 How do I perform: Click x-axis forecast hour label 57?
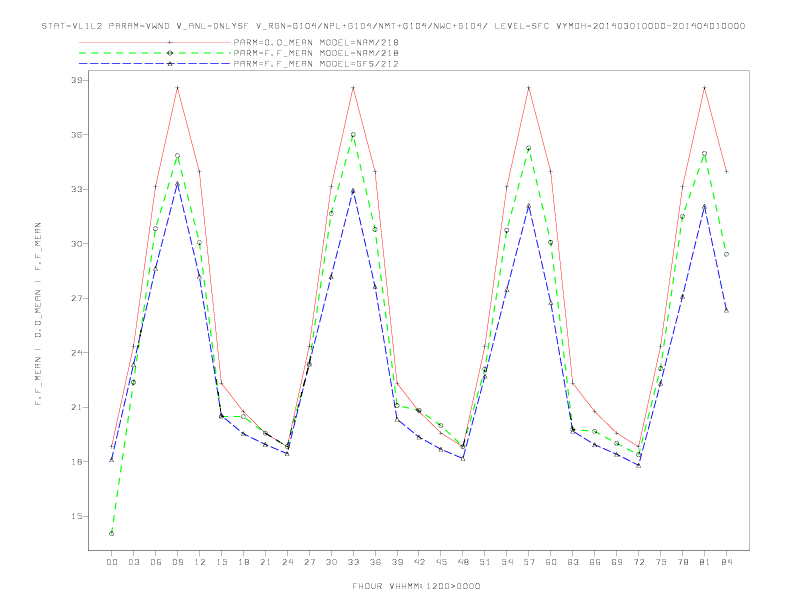[529, 562]
